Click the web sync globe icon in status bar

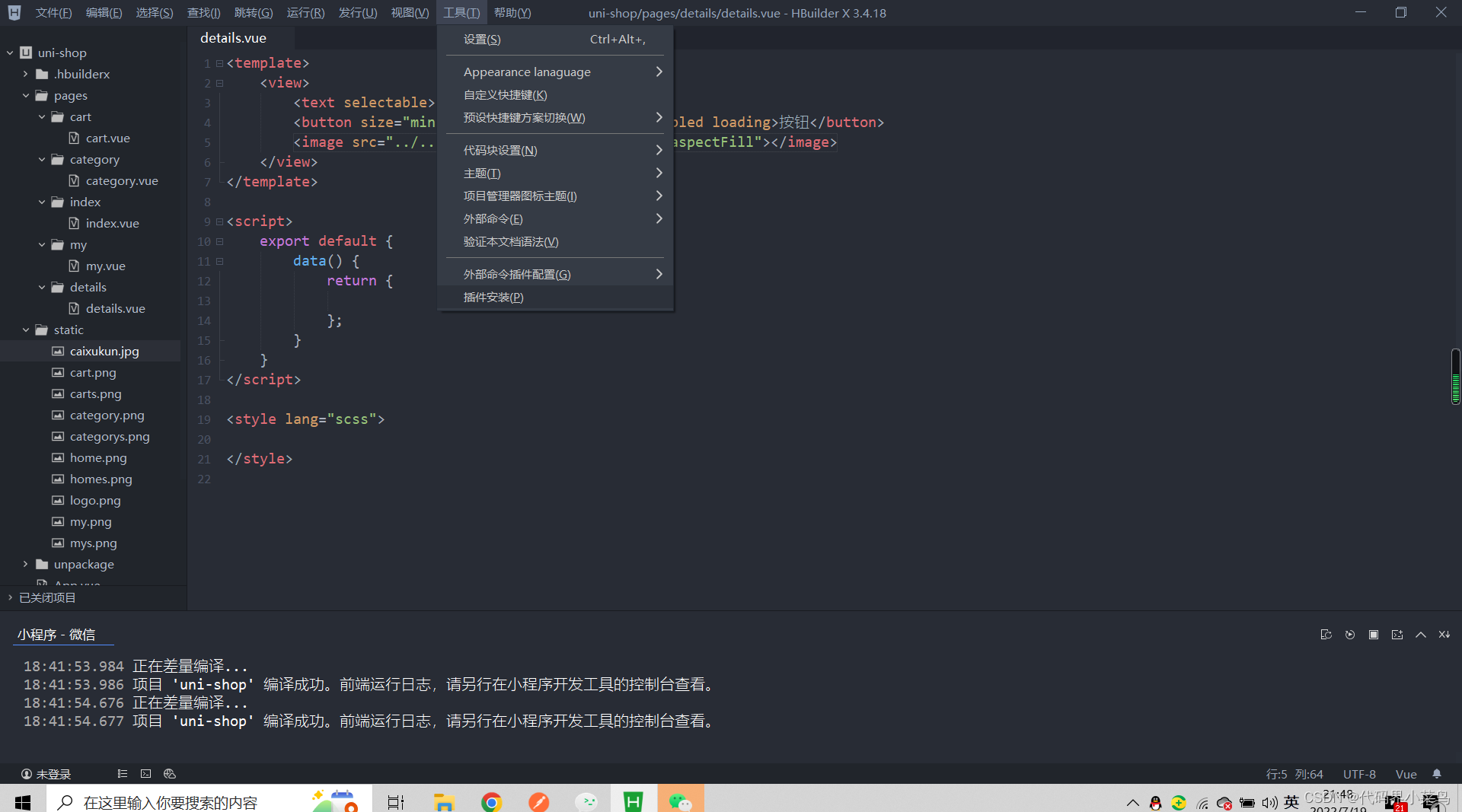[x=169, y=774]
